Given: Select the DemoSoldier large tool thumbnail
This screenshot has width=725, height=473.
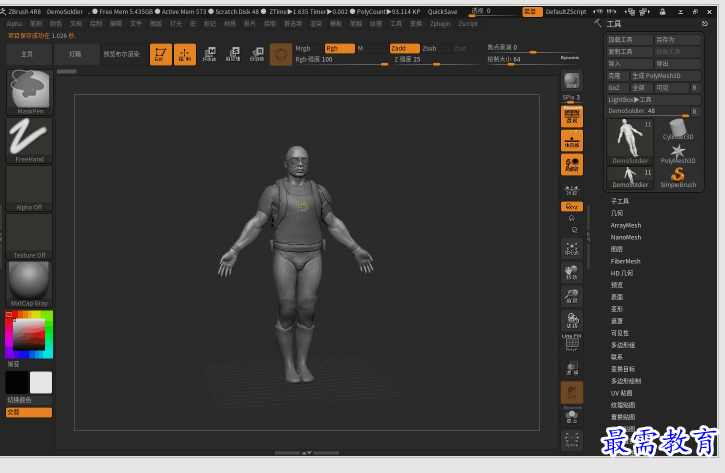Looking at the screenshot, I should (x=630, y=141).
